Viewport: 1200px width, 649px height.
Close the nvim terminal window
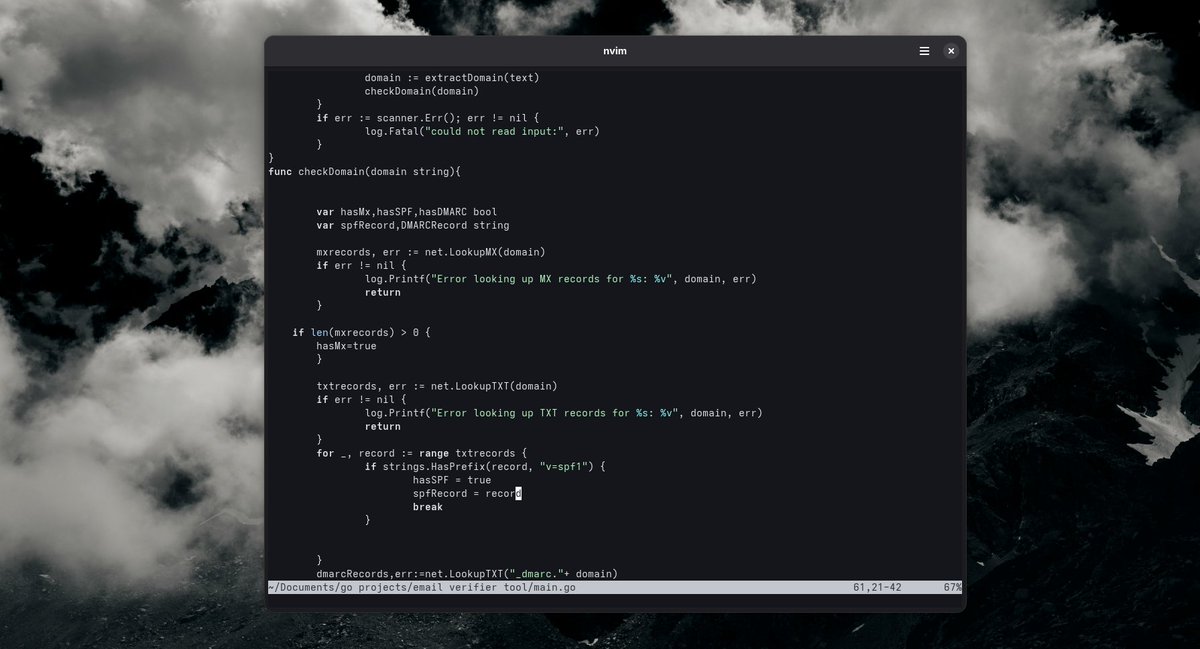951,51
